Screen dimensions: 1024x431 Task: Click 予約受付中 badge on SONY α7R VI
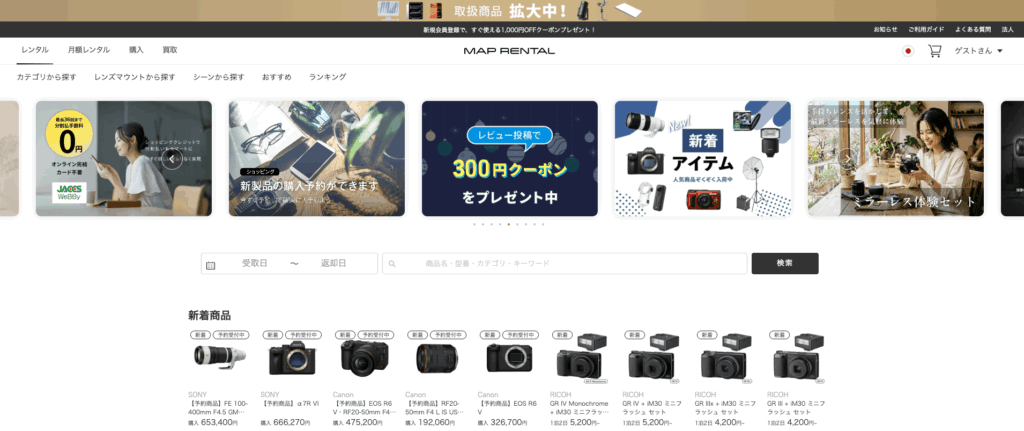(302, 334)
